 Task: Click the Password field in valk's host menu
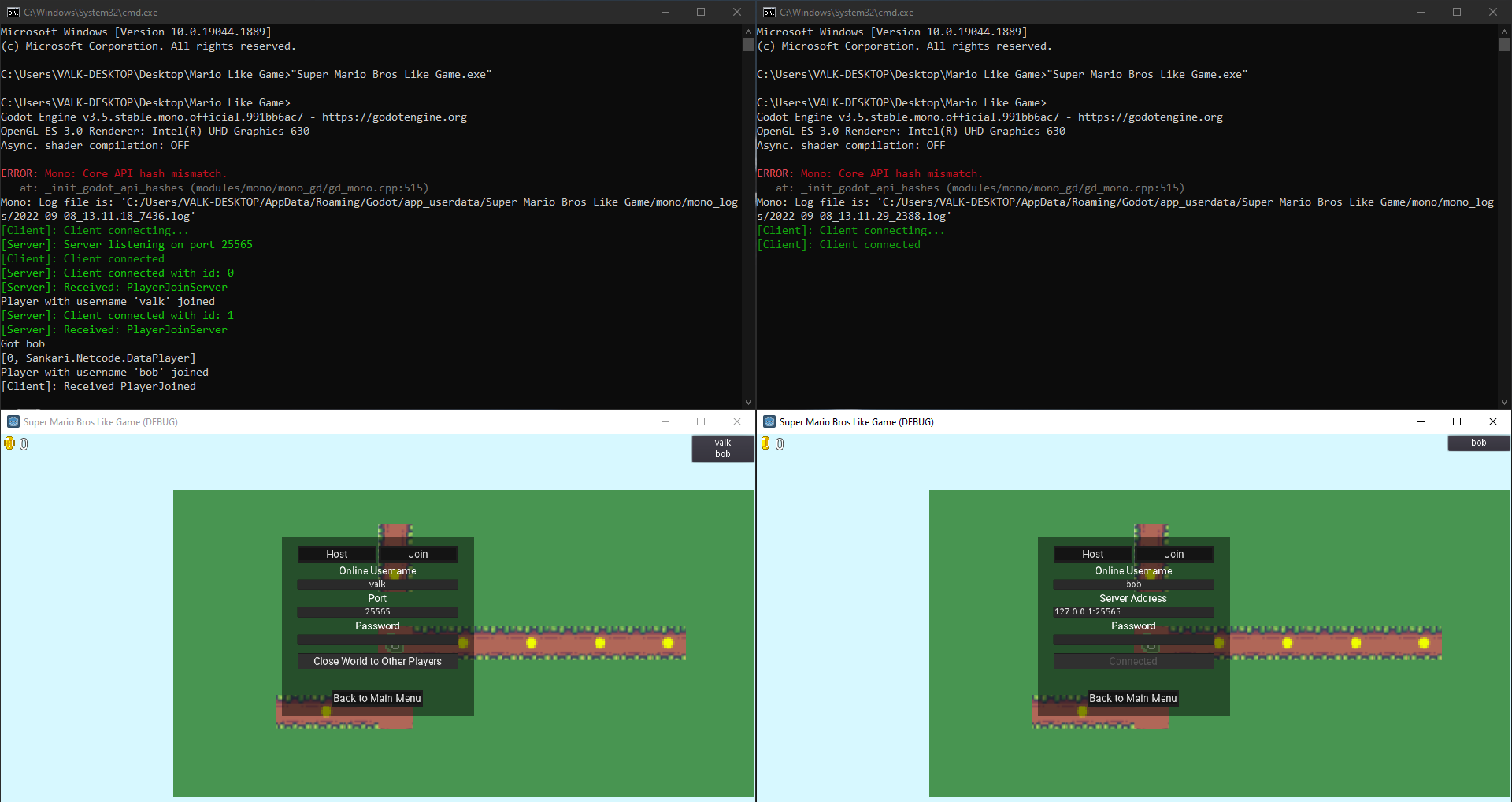tap(377, 640)
